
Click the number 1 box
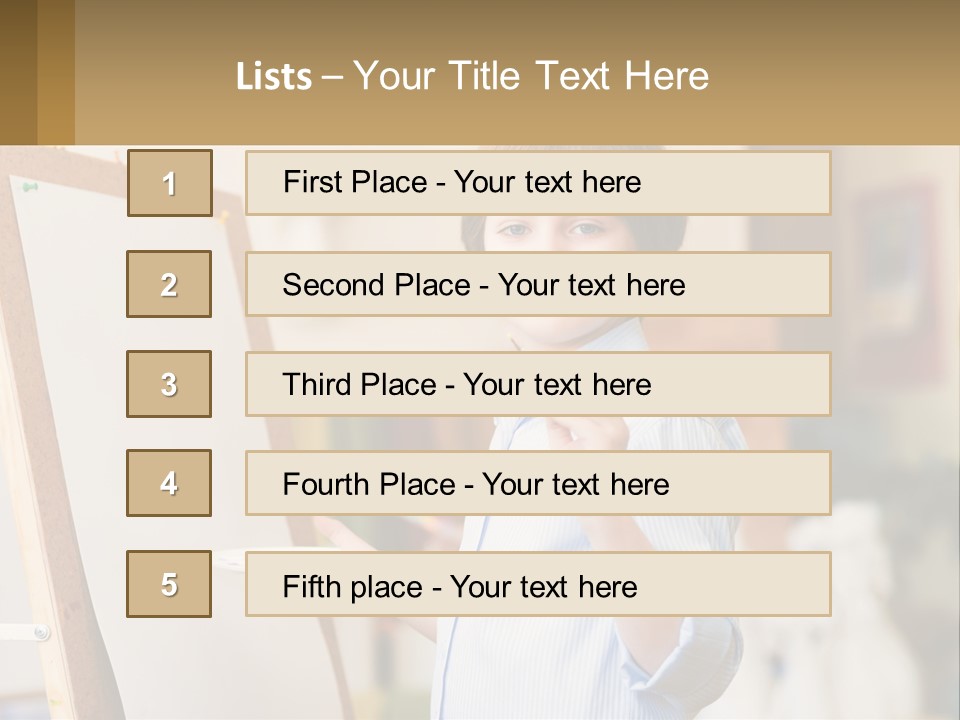coord(170,183)
